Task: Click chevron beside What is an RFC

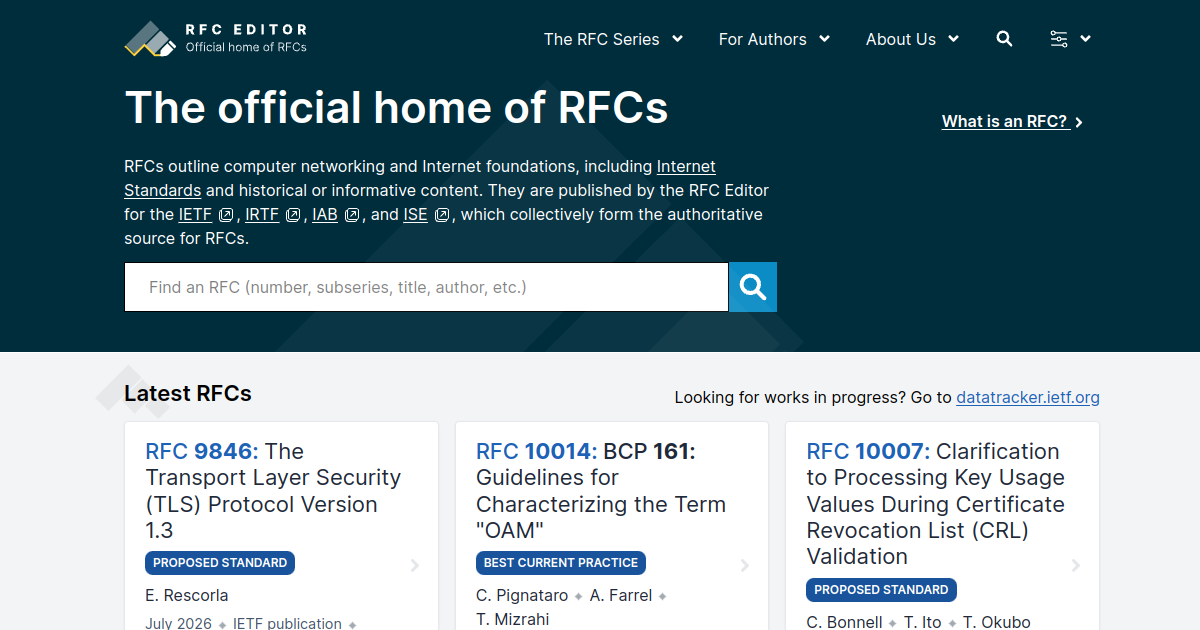Action: 1079,122
